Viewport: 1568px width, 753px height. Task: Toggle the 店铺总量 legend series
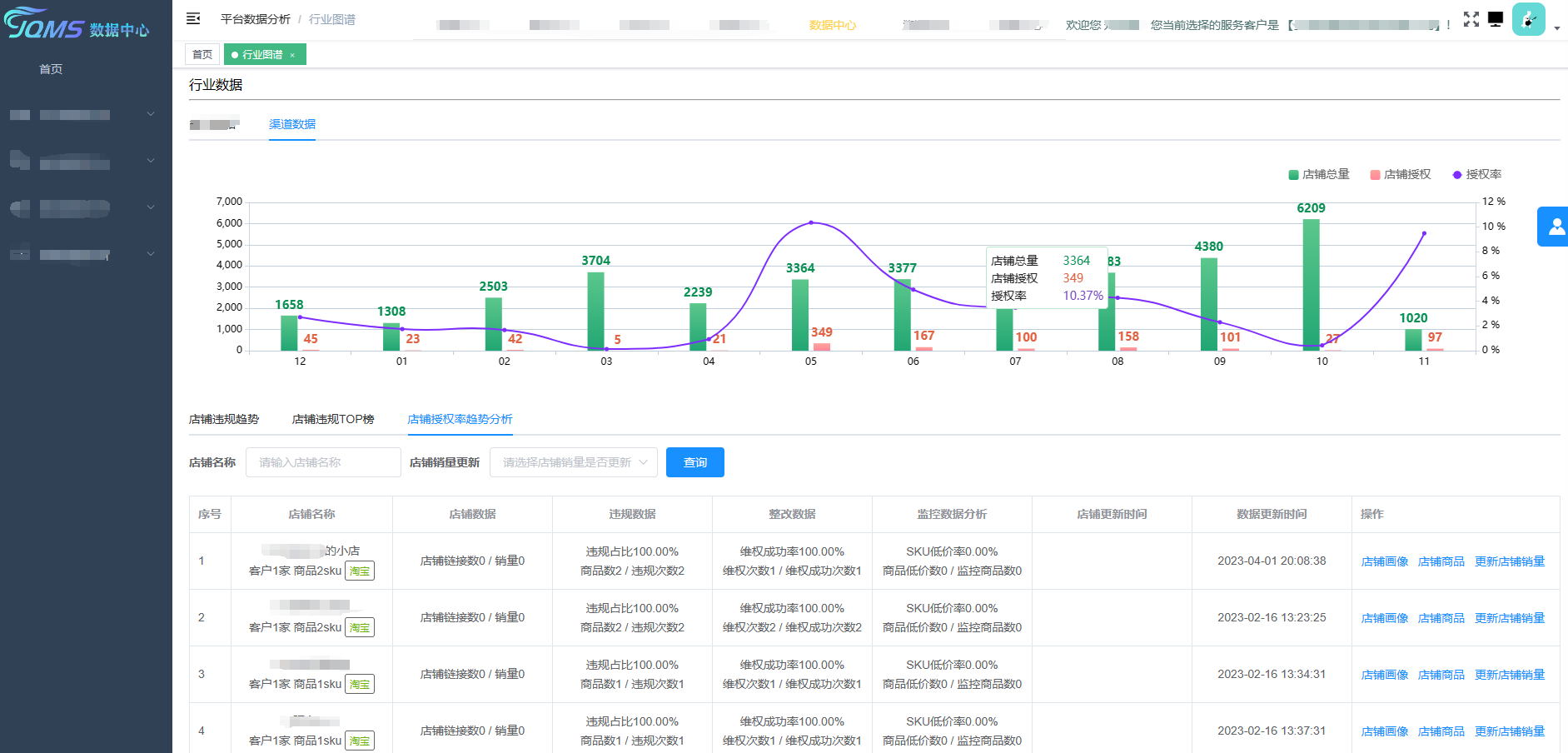point(1319,174)
